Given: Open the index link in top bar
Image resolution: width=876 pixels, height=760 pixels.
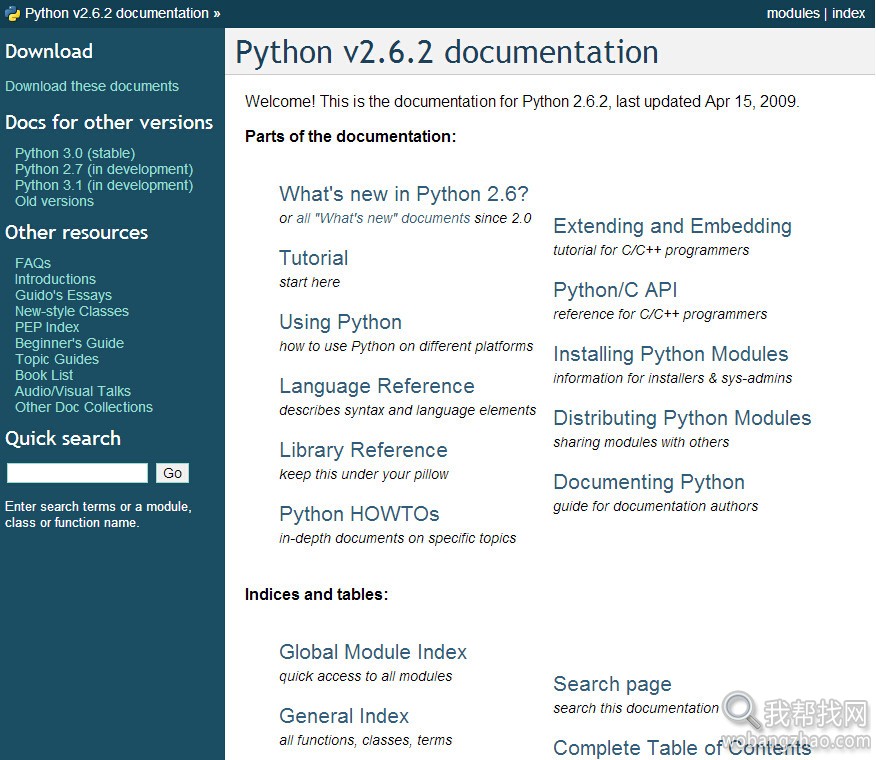Looking at the screenshot, I should (848, 13).
